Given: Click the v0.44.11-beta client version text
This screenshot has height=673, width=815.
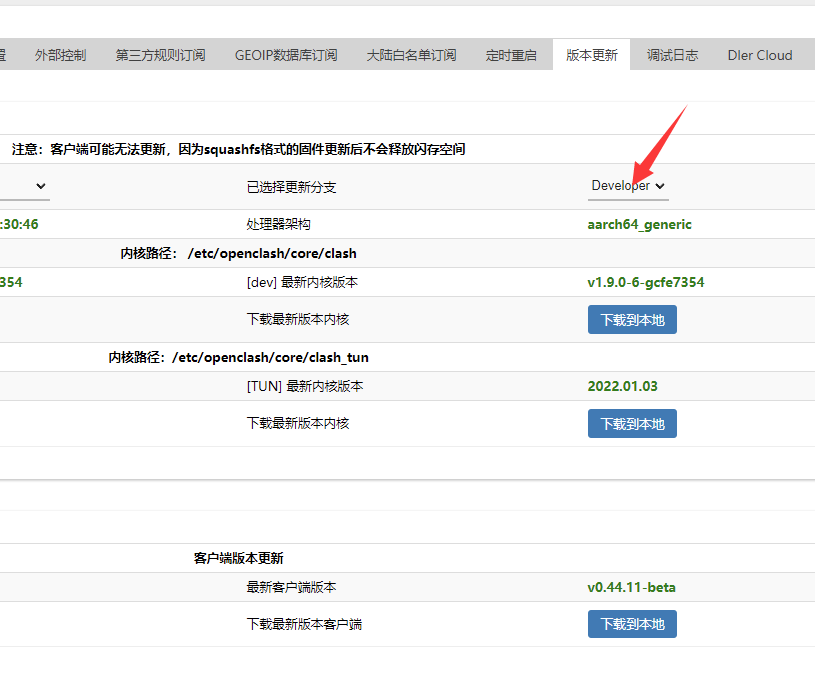Looking at the screenshot, I should (632, 587).
